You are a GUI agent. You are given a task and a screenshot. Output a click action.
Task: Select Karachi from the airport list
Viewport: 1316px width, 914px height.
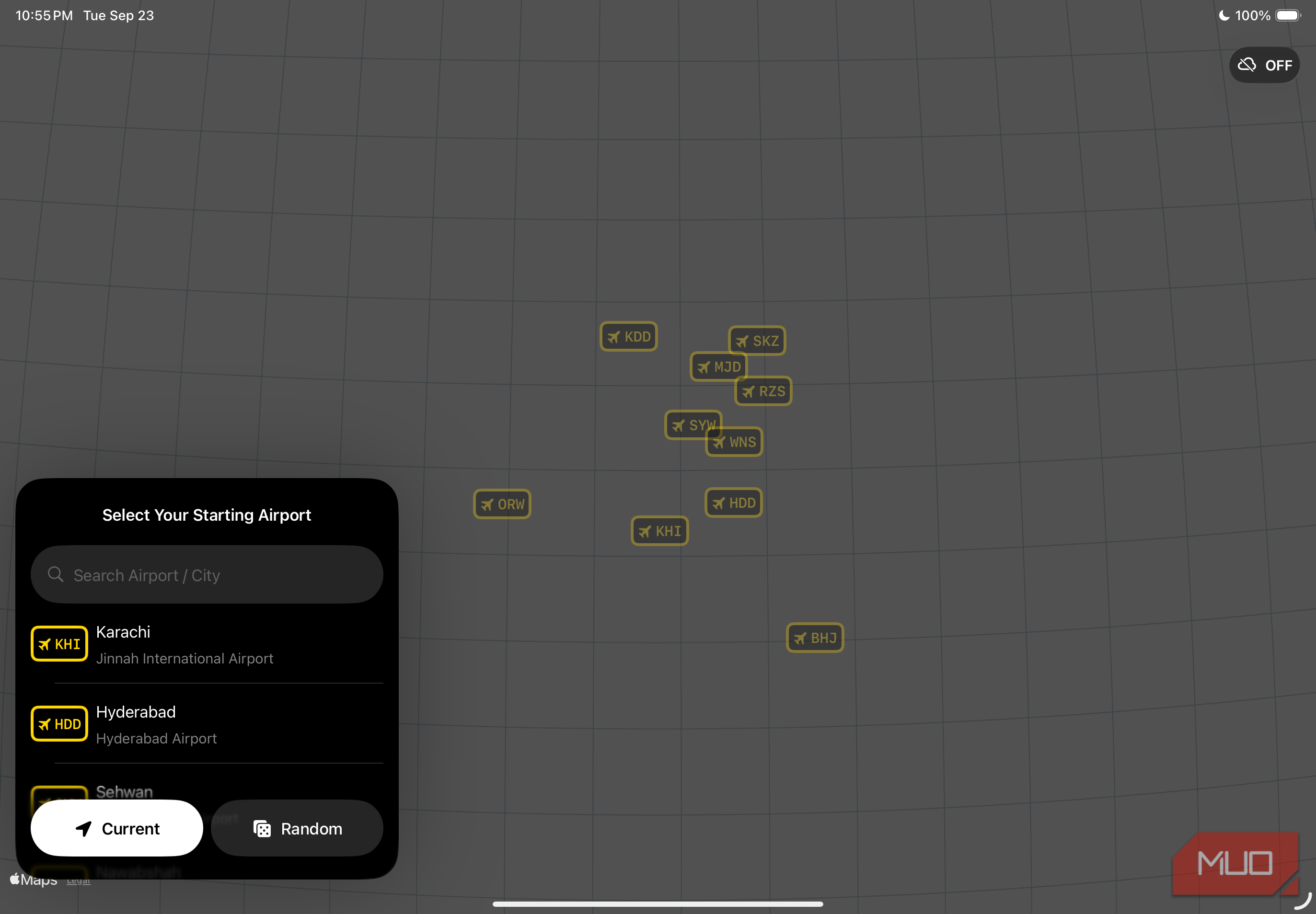(207, 644)
